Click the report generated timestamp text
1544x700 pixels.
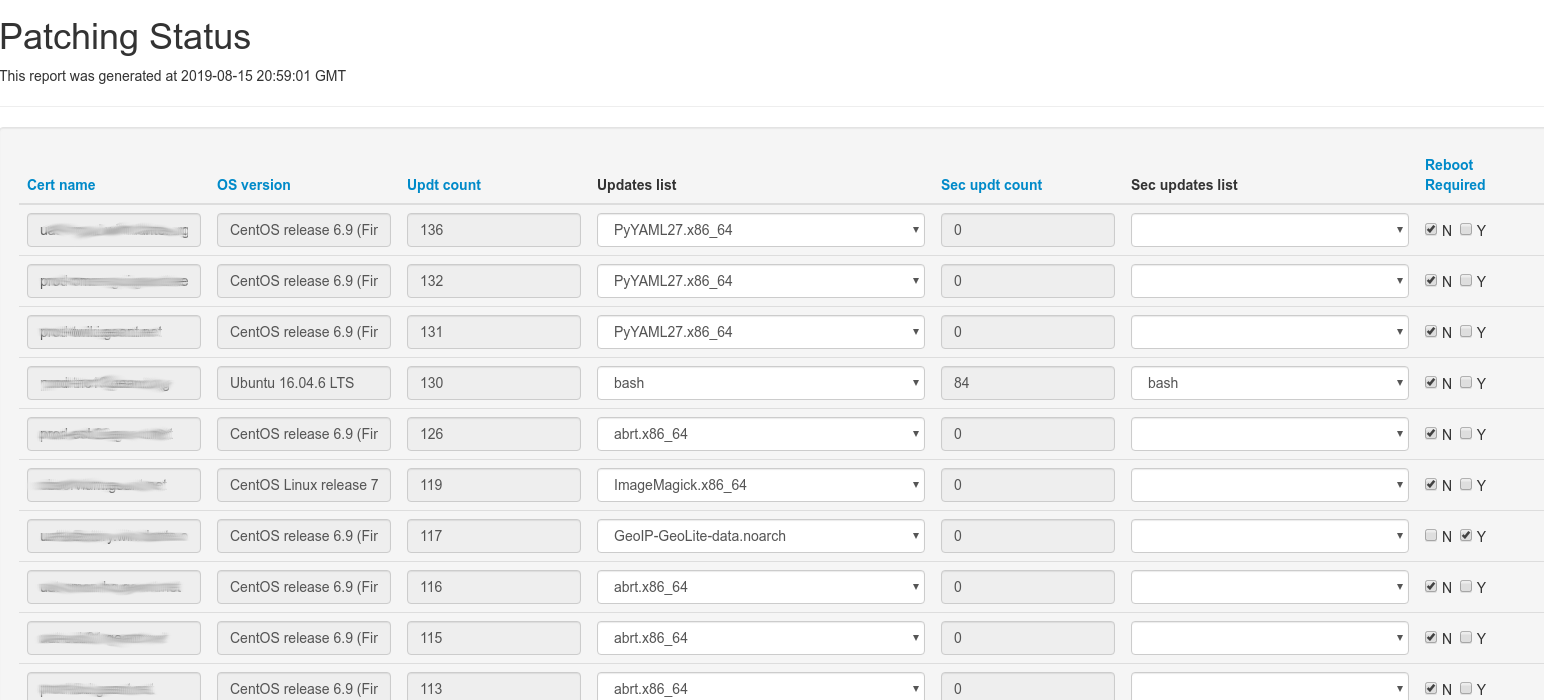173,76
